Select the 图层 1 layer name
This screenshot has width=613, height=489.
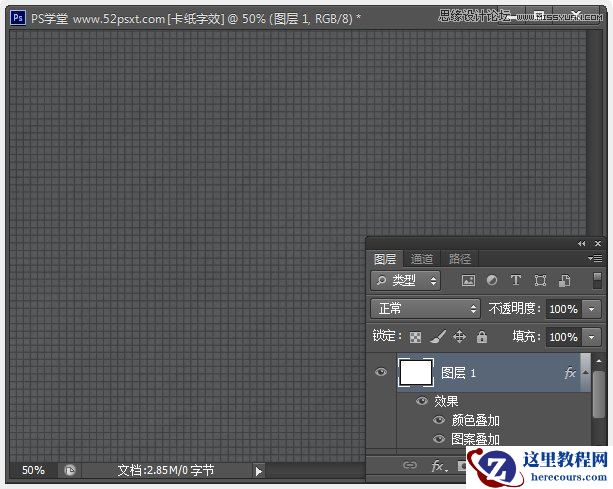click(458, 373)
